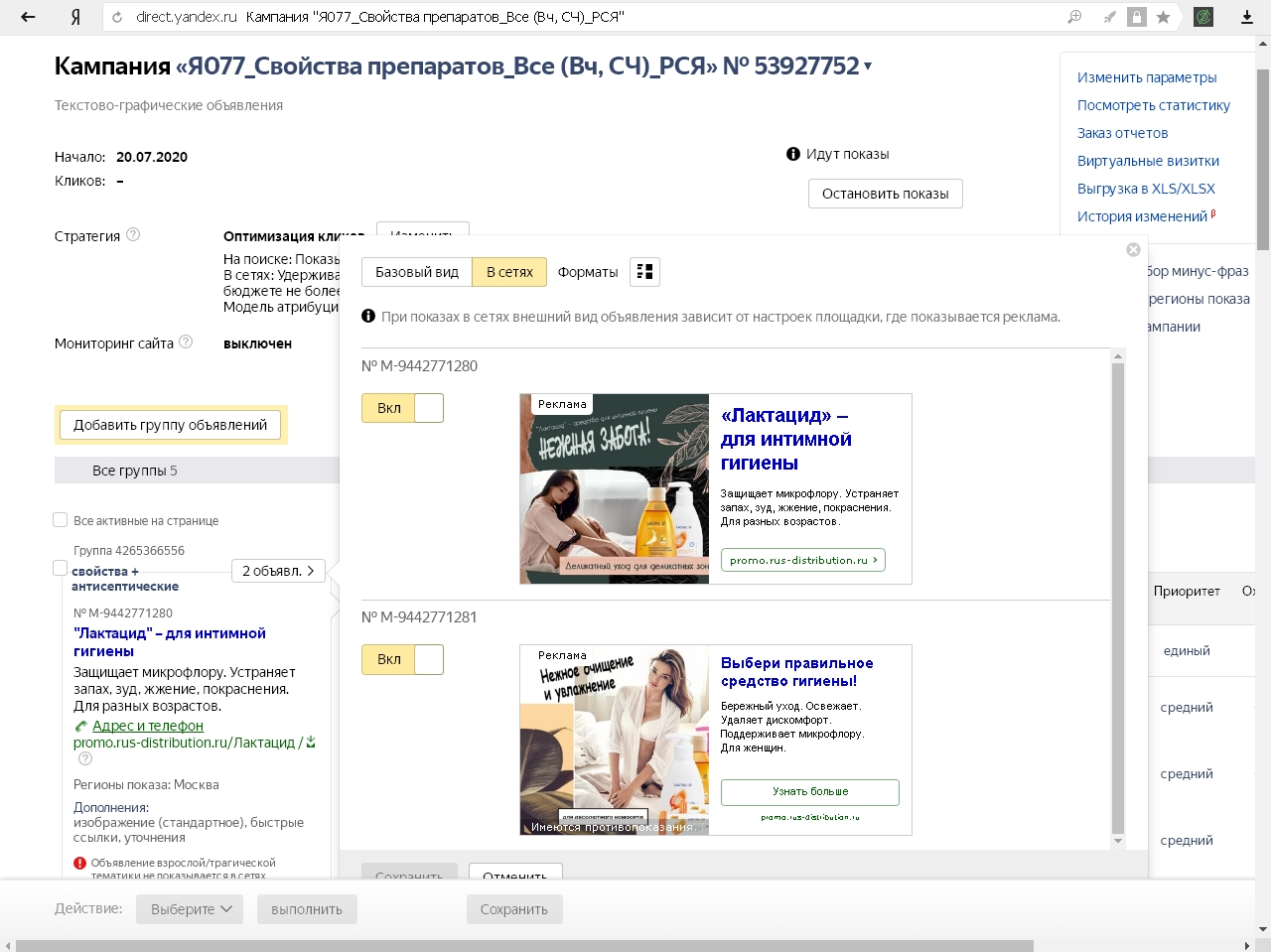Click promo.rus-distribution.ru button in first preview
The height and width of the screenshot is (952, 1271).
[x=803, y=560]
